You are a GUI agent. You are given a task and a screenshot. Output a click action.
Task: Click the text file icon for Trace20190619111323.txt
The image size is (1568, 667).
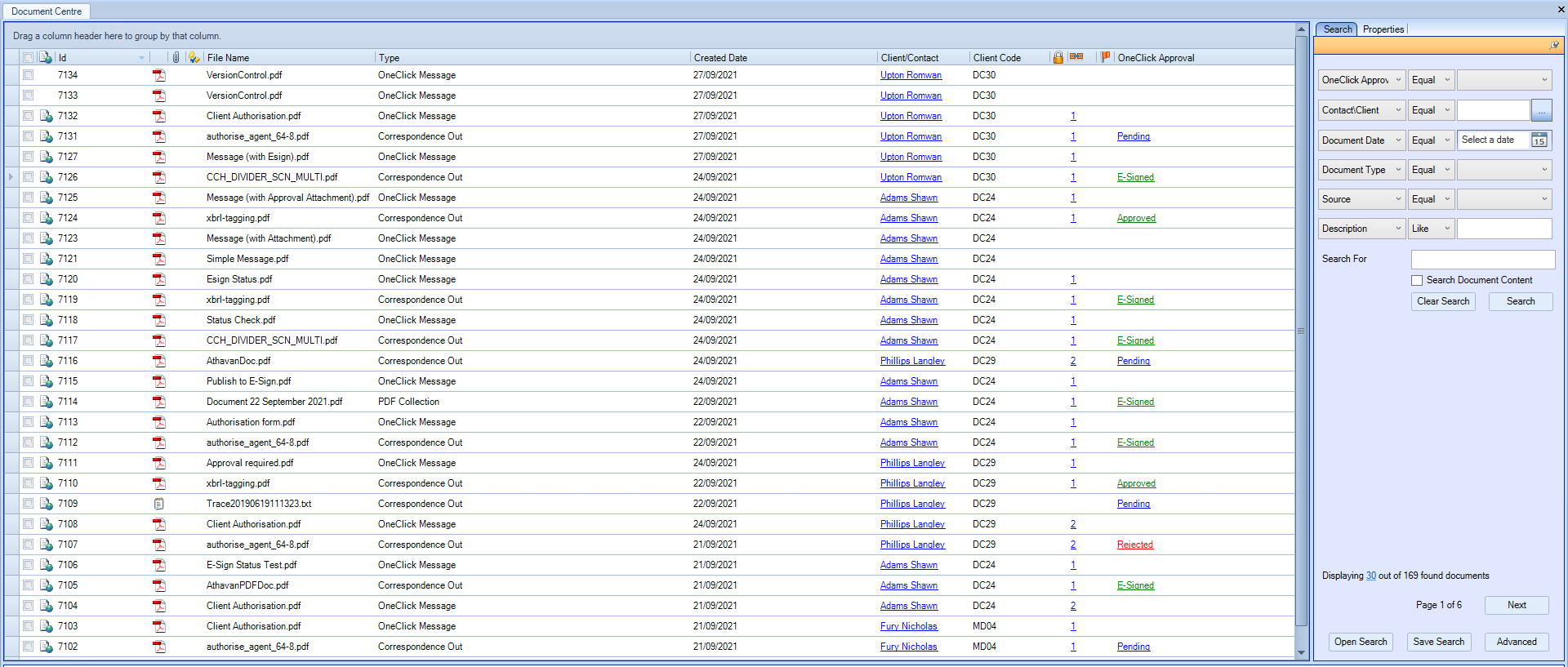pyautogui.click(x=159, y=504)
